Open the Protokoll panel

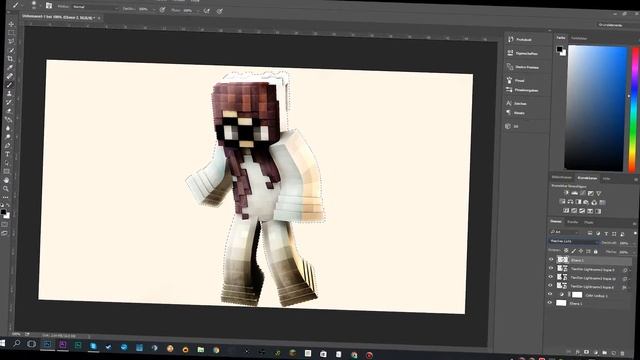(520, 40)
